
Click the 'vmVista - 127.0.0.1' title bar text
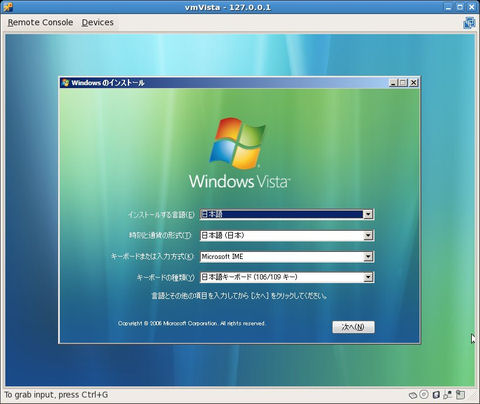[228, 7]
